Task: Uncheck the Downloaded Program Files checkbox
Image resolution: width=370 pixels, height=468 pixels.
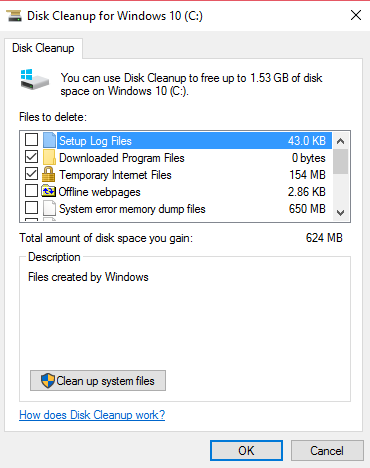Action: click(x=32, y=157)
